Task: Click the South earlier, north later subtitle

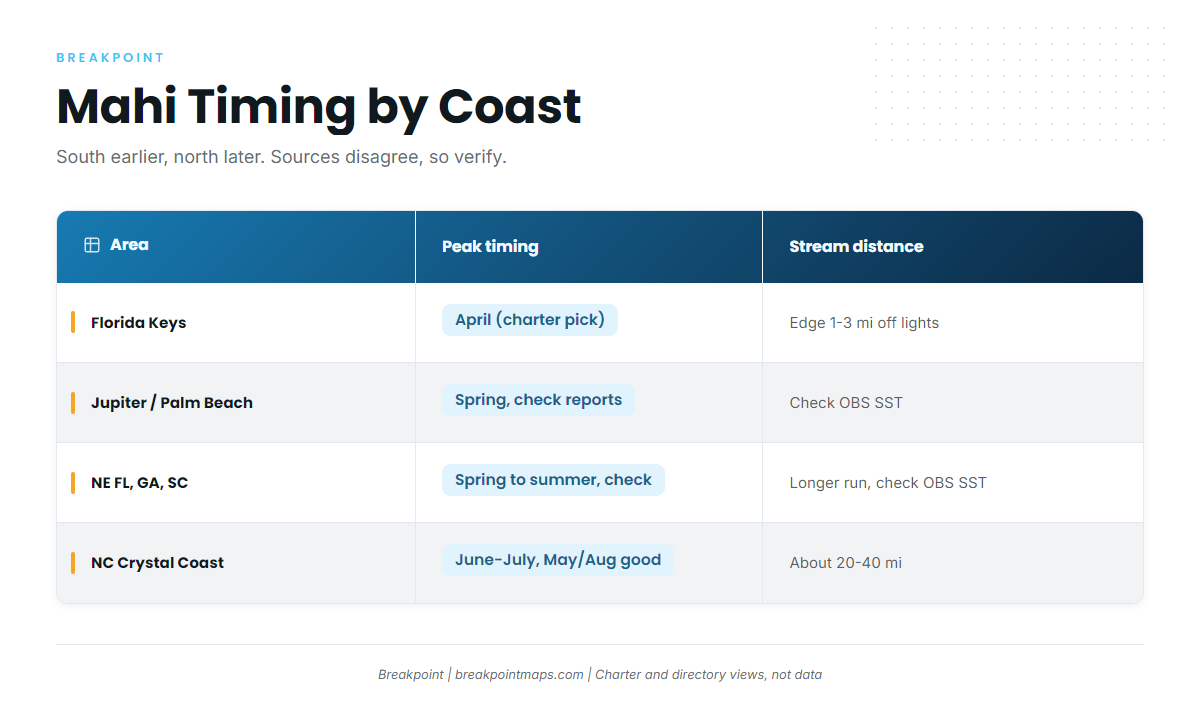Action: tap(281, 157)
